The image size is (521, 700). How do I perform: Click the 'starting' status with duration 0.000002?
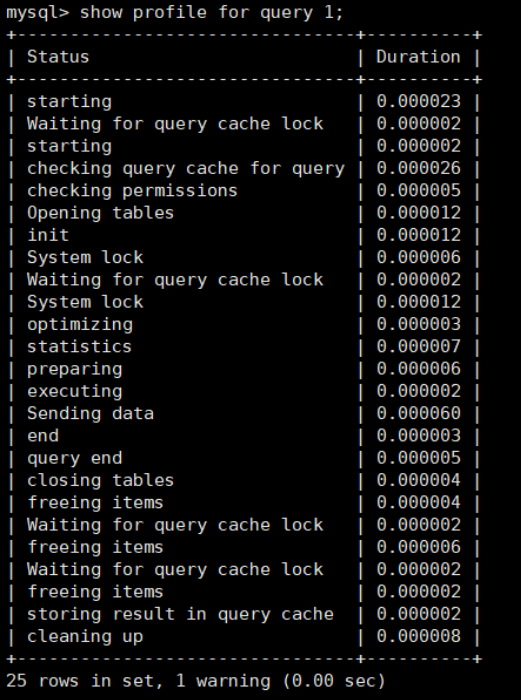pyautogui.click(x=69, y=146)
